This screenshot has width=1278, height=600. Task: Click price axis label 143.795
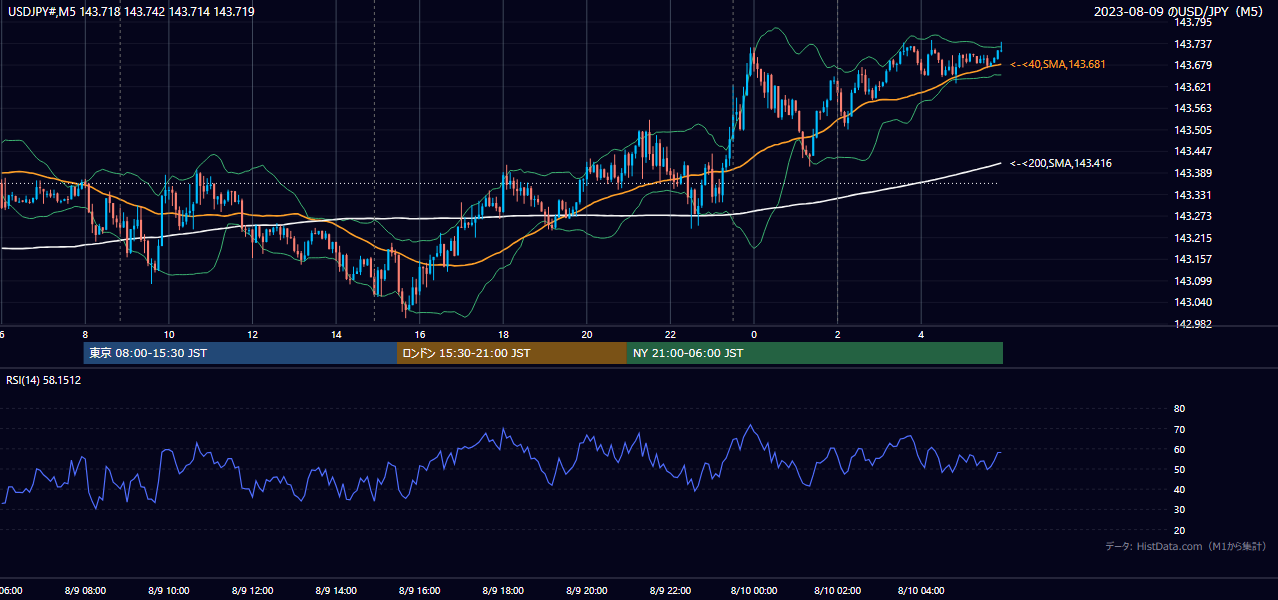tap(1193, 22)
